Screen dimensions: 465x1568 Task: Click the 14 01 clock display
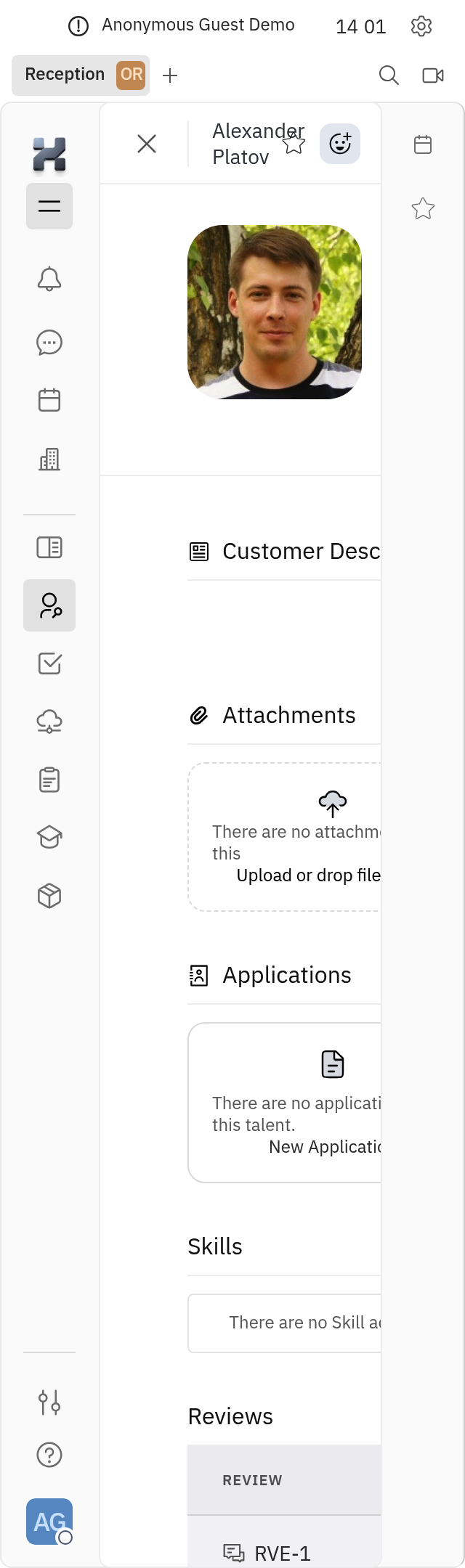[360, 27]
